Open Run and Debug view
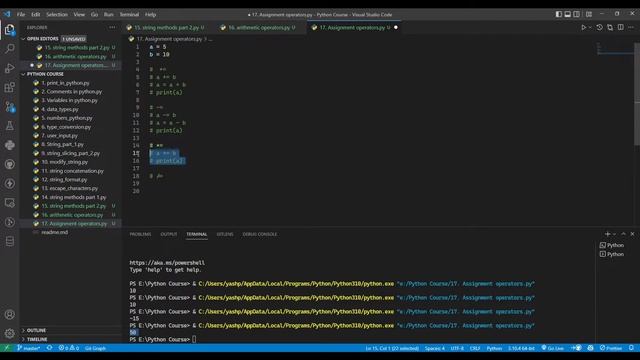Image resolution: width=640 pixels, height=360 pixels. (x=9, y=68)
